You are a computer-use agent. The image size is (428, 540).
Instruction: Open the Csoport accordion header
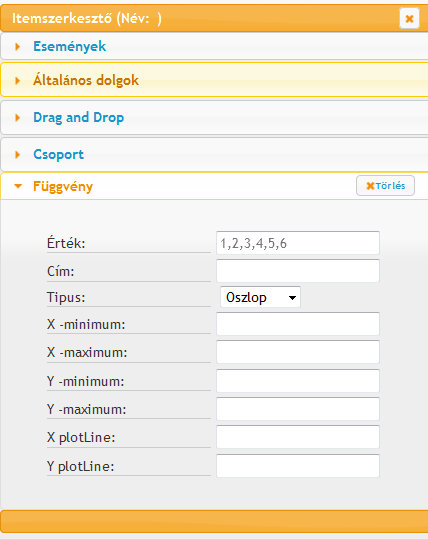point(214,154)
